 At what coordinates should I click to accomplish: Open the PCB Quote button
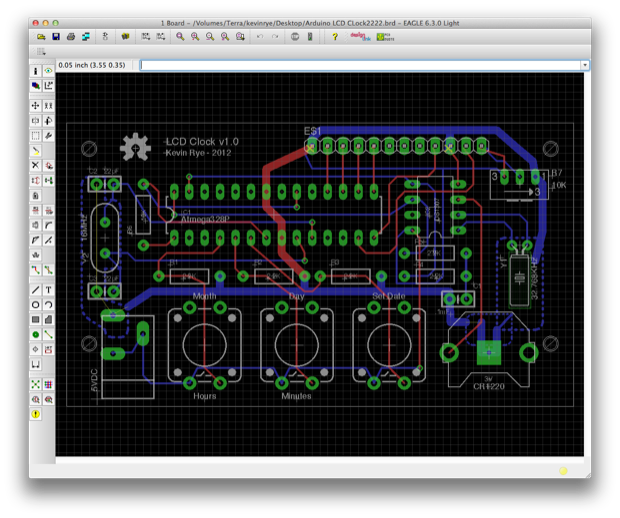tap(385, 37)
